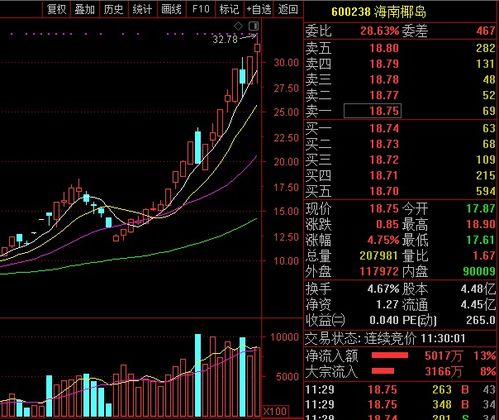The width and height of the screenshot is (499, 420).
Task: Activate the 画线 drawing tool
Action: [x=171, y=9]
